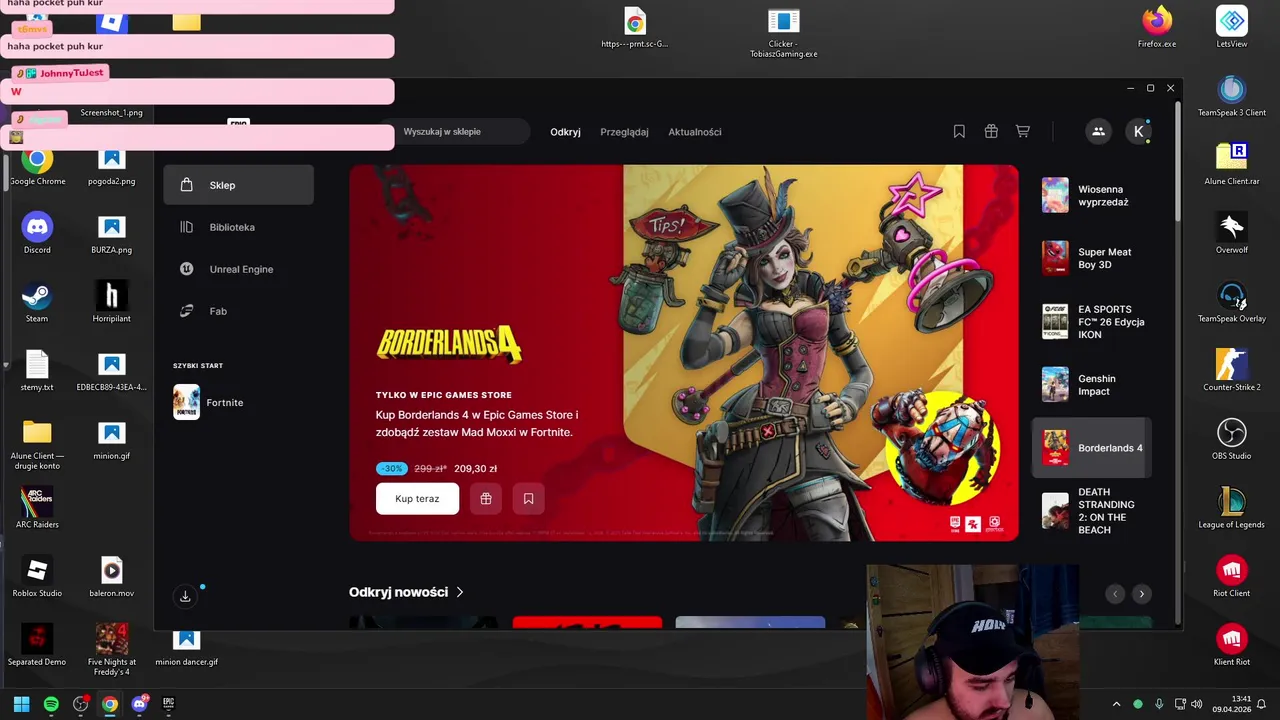Open Riot Client desktop shortcut
The image size is (1280, 720).
[x=1232, y=577]
